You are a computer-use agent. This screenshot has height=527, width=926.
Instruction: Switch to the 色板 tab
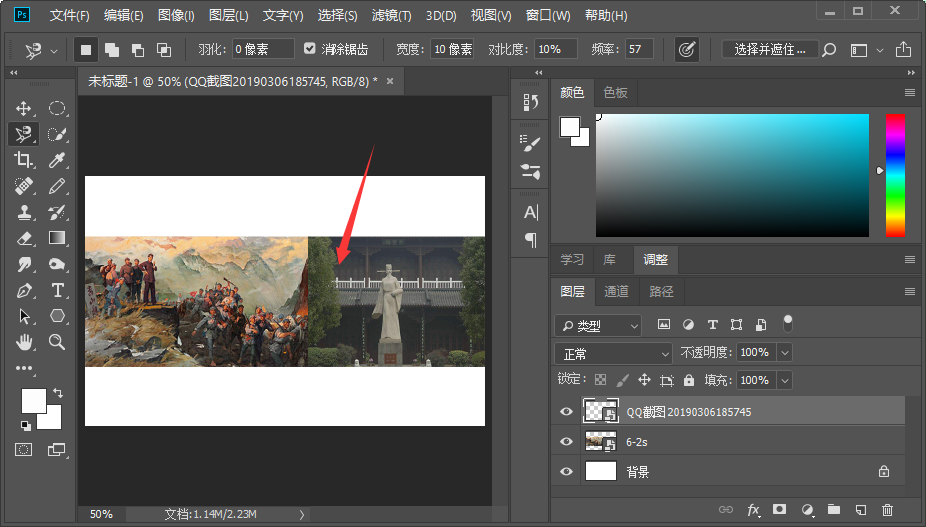(x=615, y=92)
